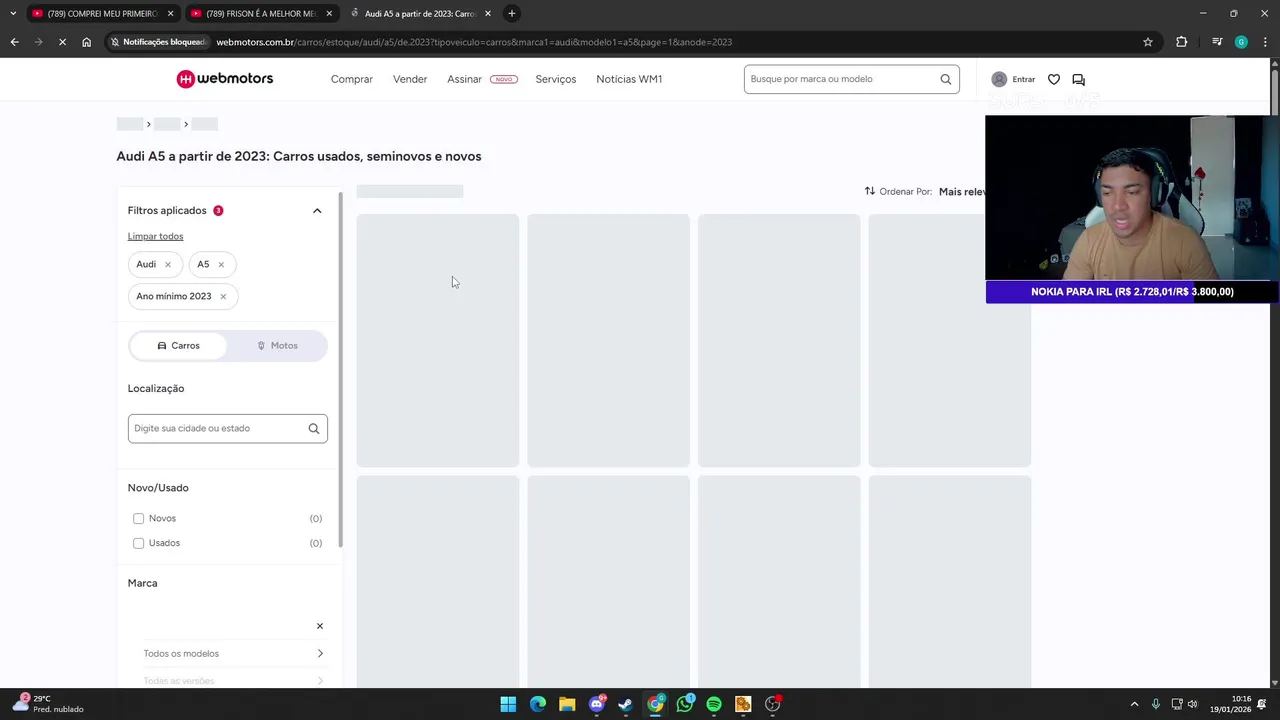Click the user profile avatar icon
1280x720 pixels.
(x=999, y=79)
